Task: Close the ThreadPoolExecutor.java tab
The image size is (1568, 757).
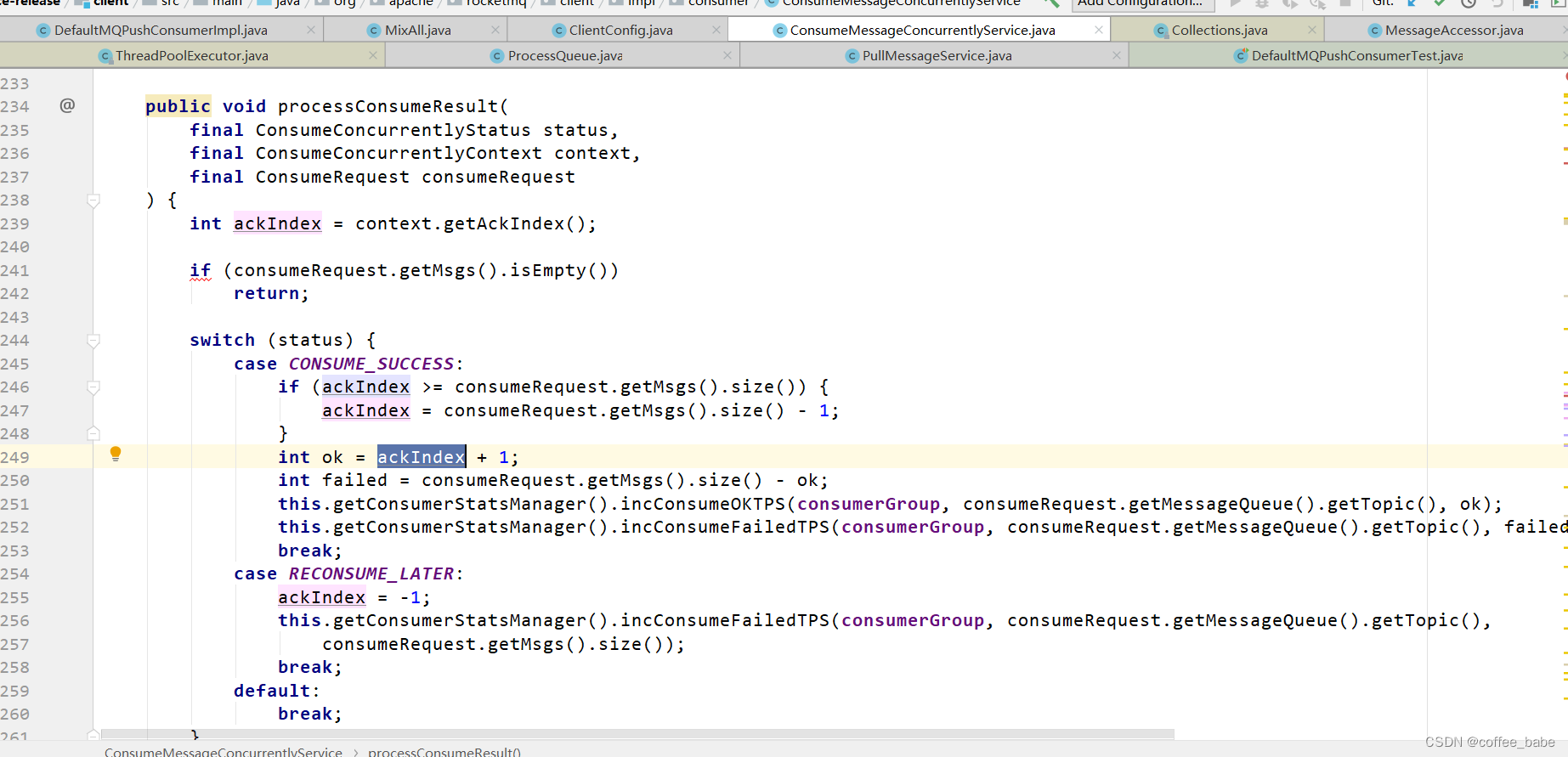Action: tap(373, 55)
